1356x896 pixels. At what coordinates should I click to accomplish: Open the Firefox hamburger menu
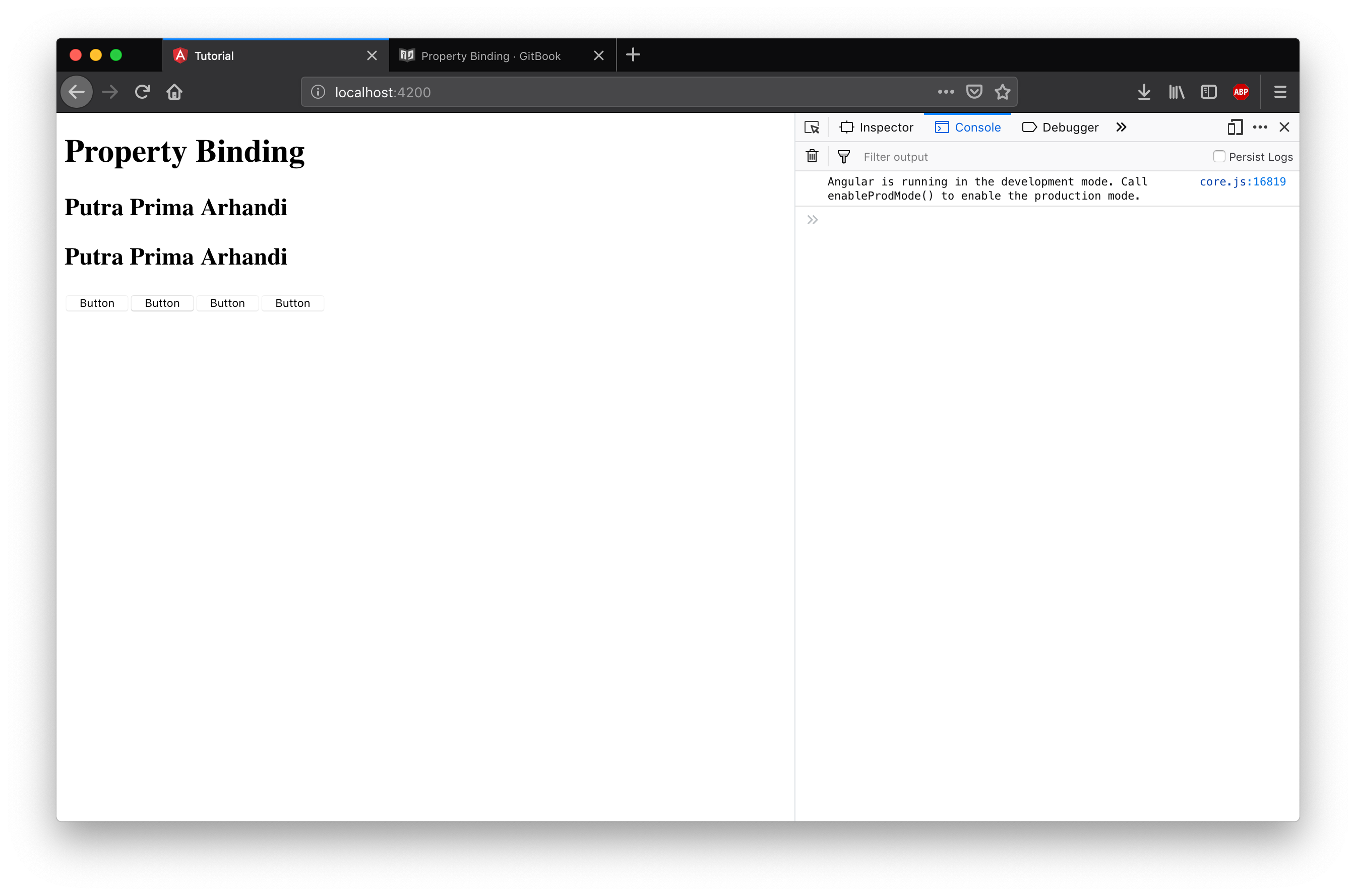pos(1280,92)
